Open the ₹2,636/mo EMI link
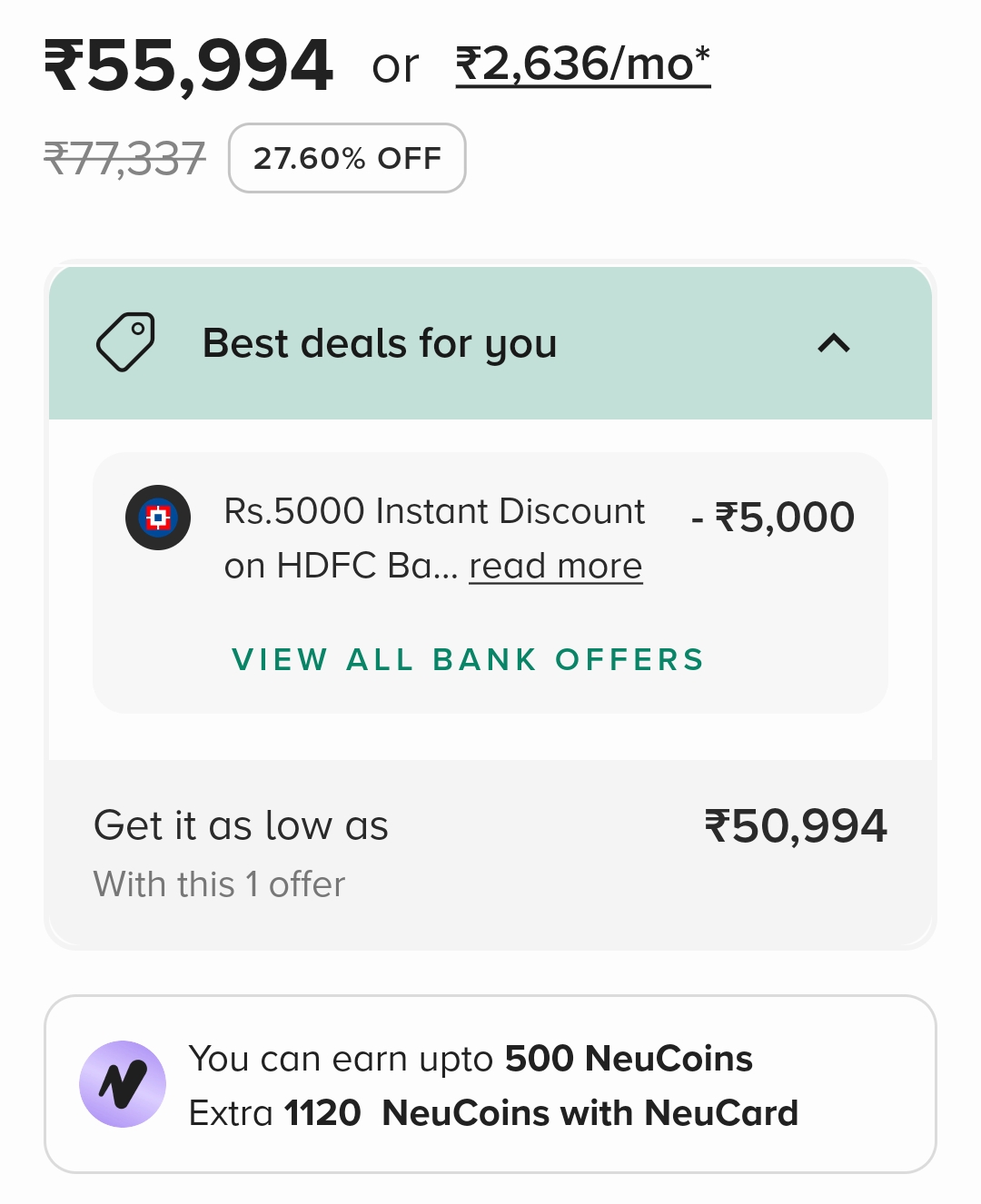This screenshot has height=1204, width=981. pos(582,64)
